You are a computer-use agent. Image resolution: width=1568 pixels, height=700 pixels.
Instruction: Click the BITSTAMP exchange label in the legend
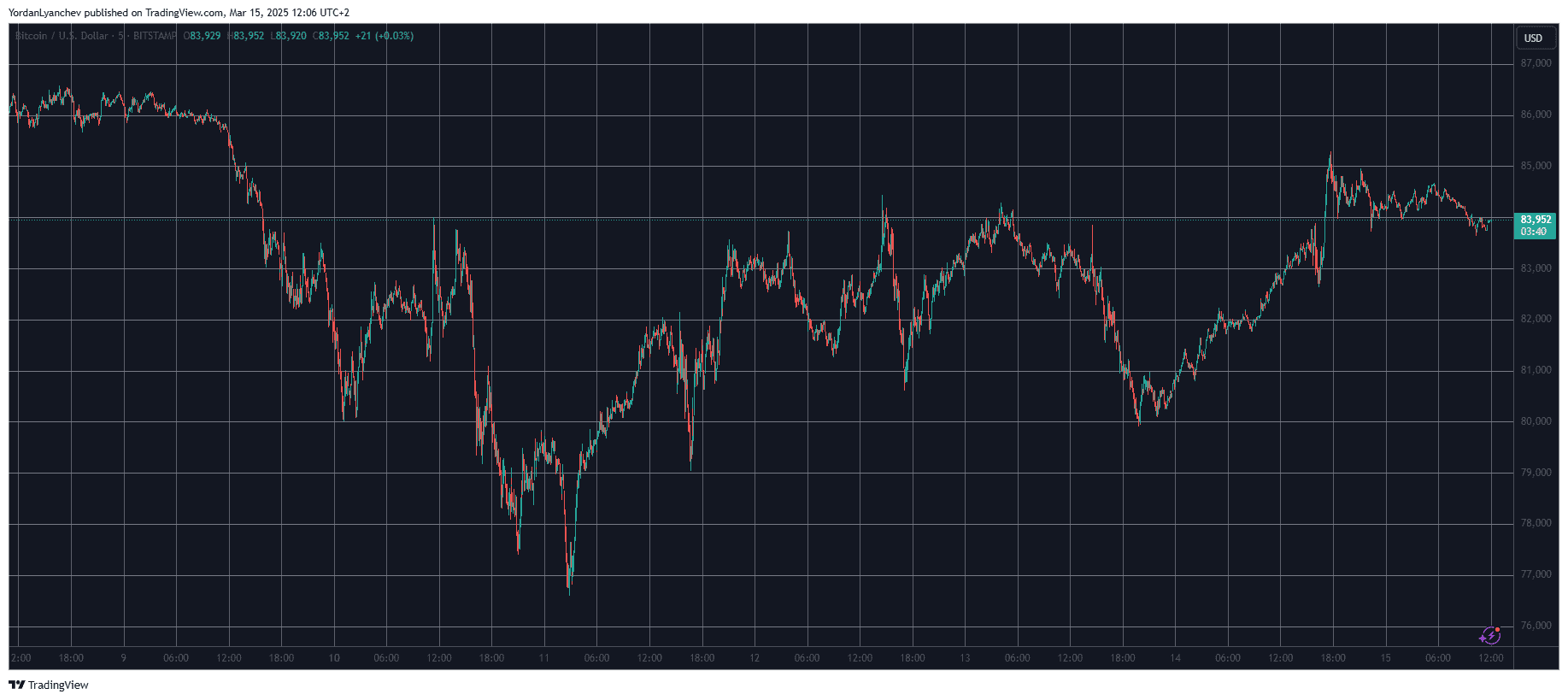click(155, 36)
